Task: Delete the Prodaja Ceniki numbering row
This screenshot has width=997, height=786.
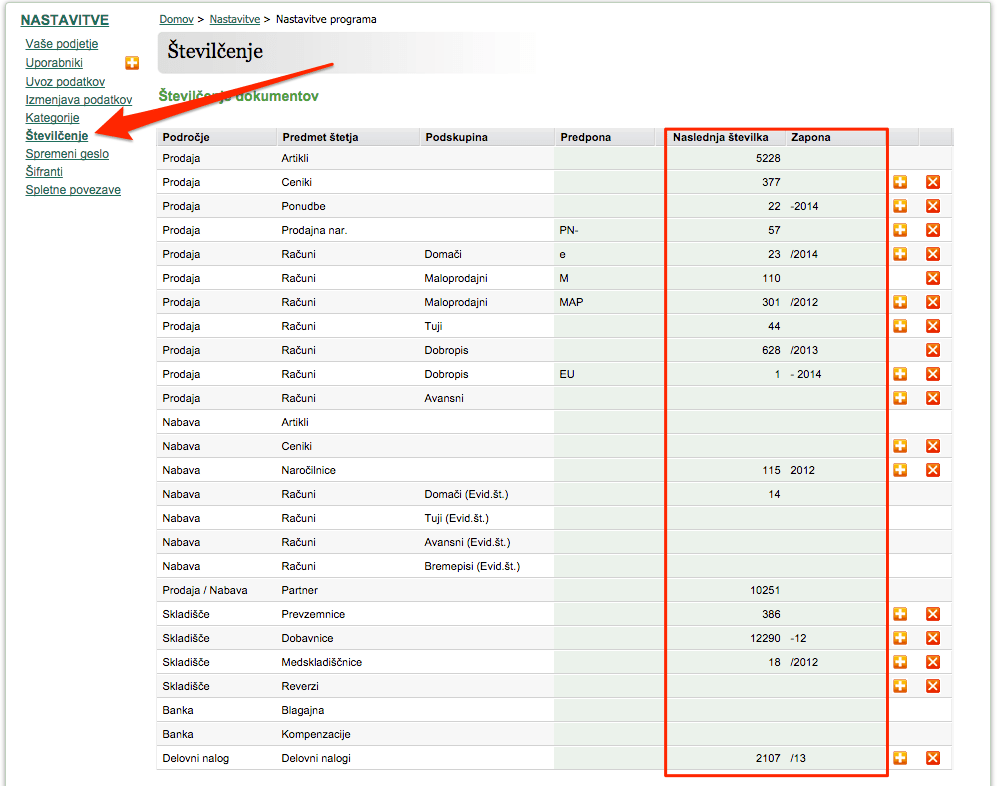Action: [x=933, y=182]
